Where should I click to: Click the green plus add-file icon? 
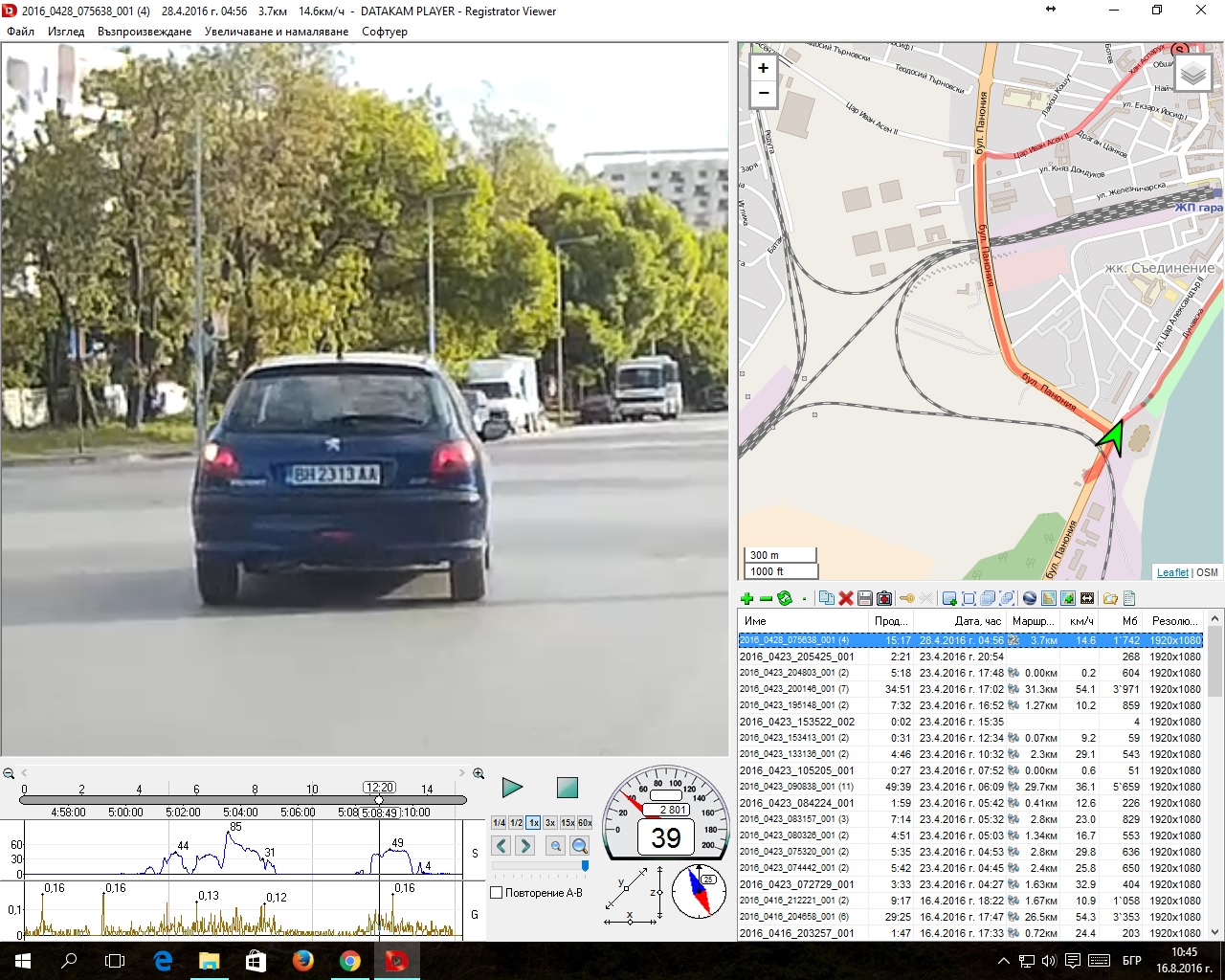(x=746, y=599)
